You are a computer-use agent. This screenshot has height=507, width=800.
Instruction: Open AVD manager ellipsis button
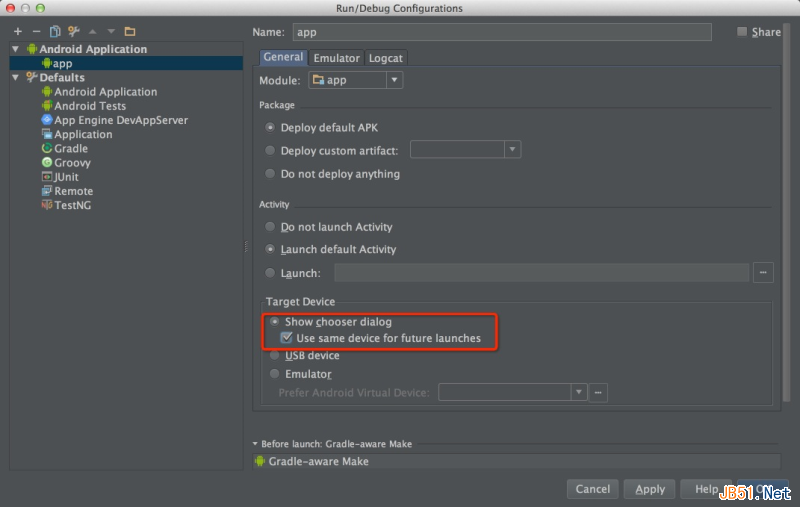click(x=598, y=392)
